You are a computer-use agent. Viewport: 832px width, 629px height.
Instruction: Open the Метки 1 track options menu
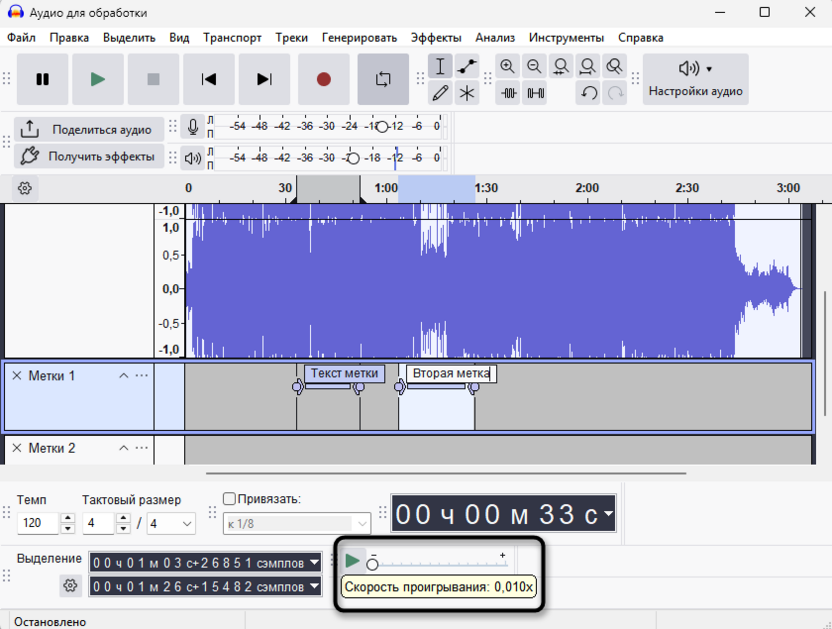(142, 375)
